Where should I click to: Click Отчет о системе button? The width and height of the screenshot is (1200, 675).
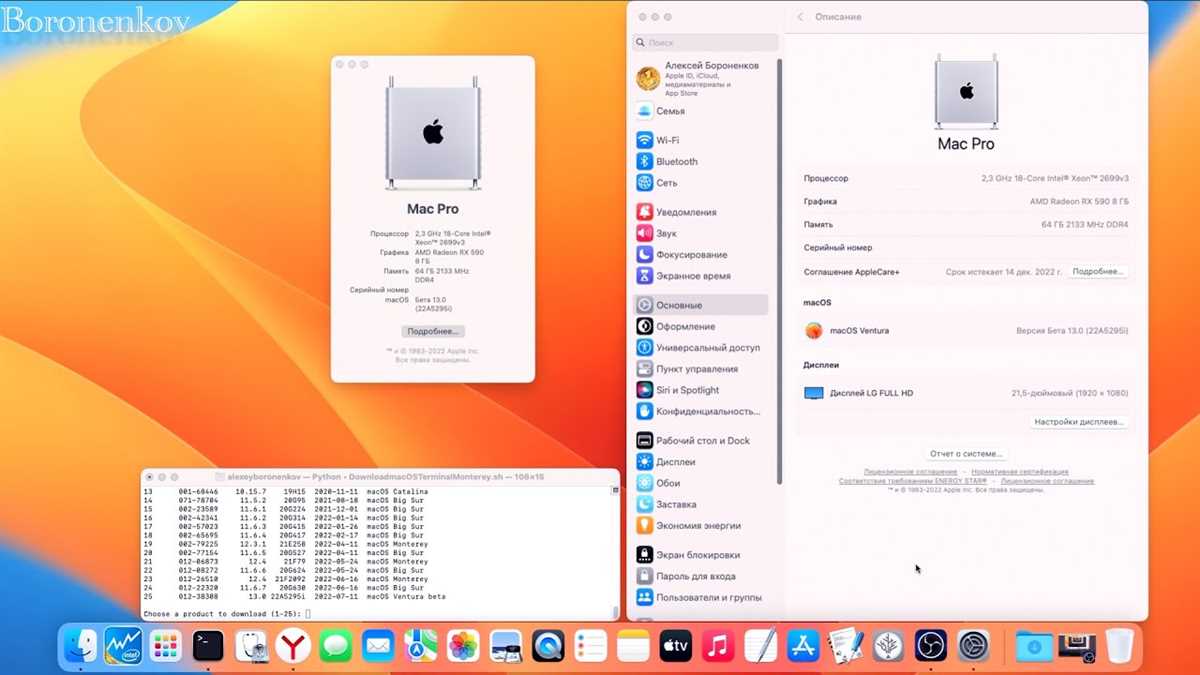pos(966,454)
